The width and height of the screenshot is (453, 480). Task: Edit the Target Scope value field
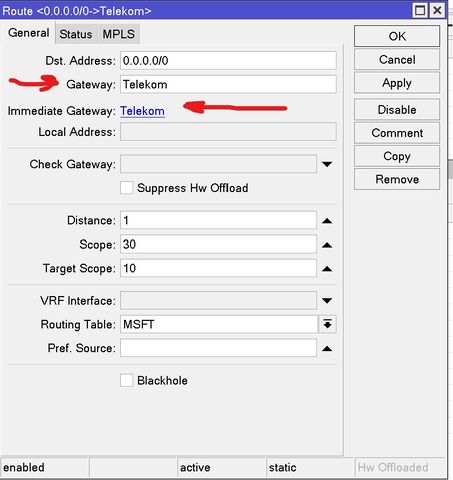218,268
